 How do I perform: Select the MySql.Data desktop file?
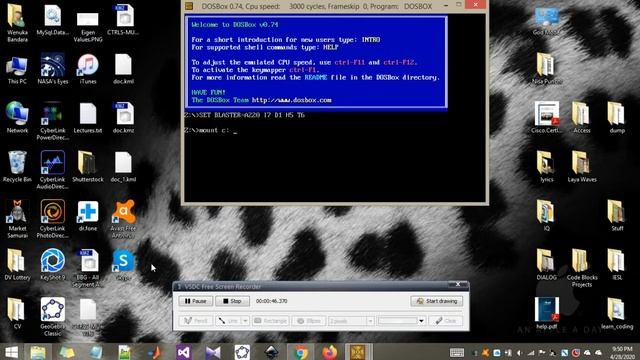pos(53,20)
